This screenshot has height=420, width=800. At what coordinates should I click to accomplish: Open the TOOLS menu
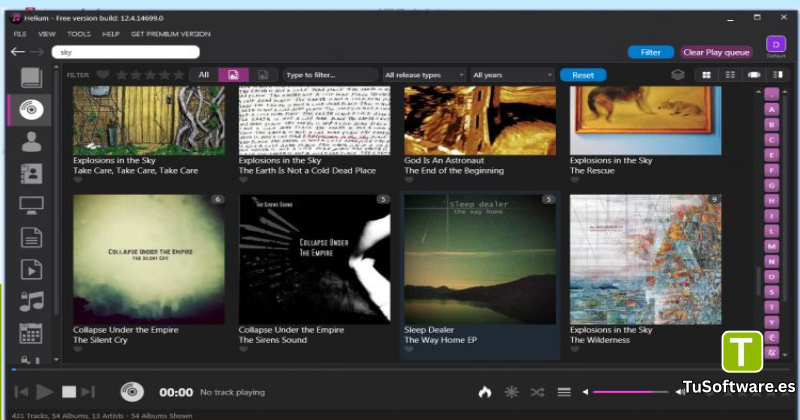(79, 34)
